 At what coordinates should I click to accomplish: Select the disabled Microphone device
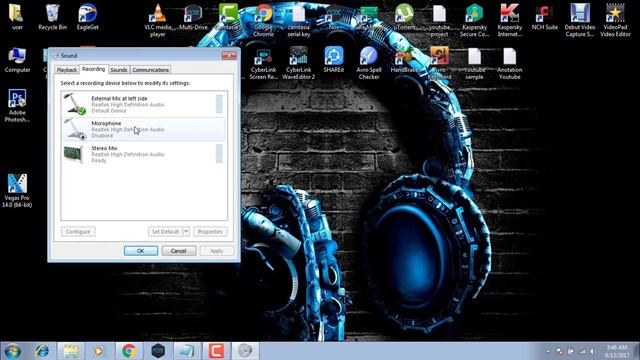[x=143, y=129]
